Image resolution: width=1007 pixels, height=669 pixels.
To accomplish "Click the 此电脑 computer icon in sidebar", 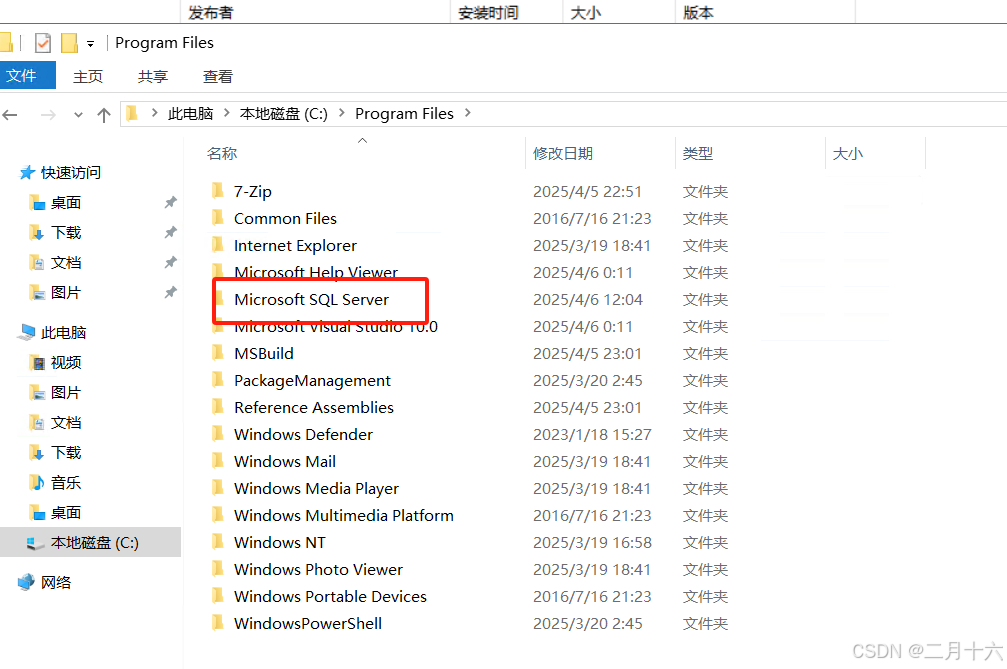I will click(x=27, y=333).
